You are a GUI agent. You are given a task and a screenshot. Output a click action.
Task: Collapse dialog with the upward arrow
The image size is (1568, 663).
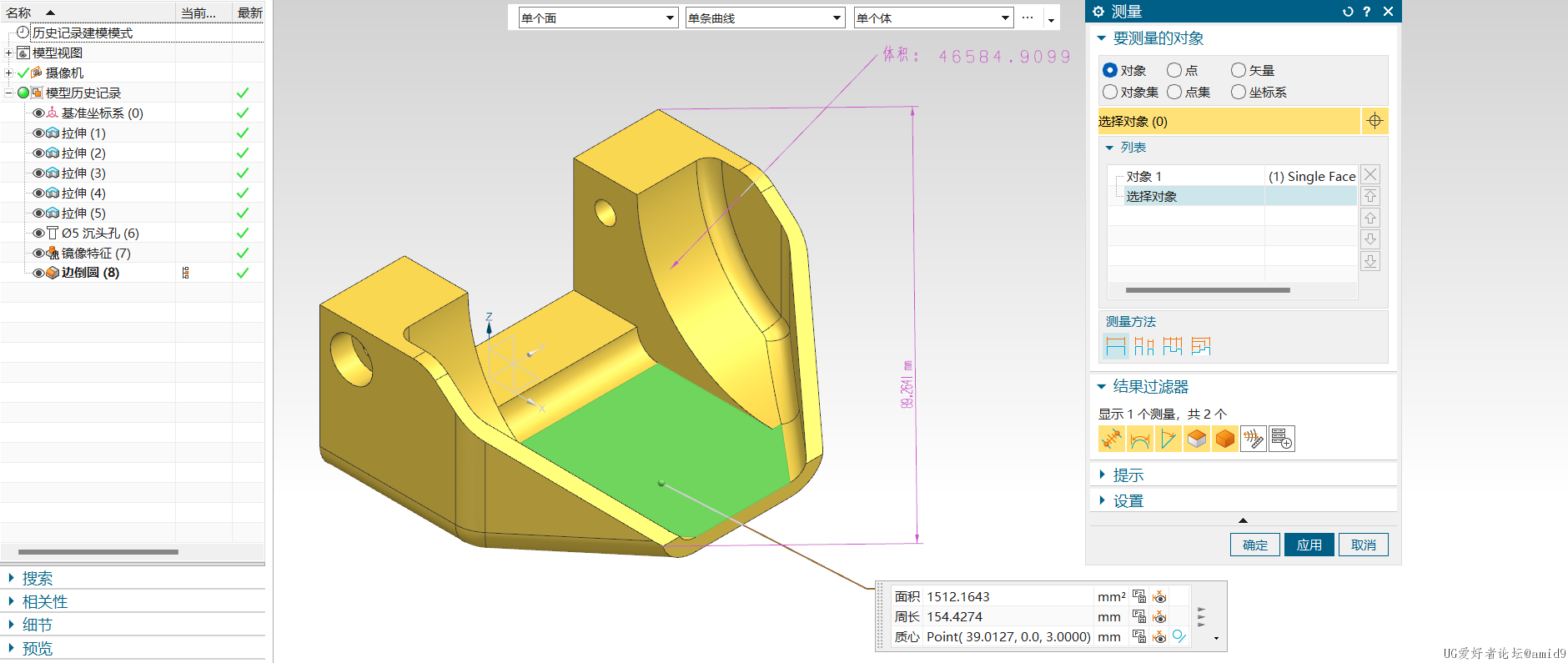(x=1243, y=520)
